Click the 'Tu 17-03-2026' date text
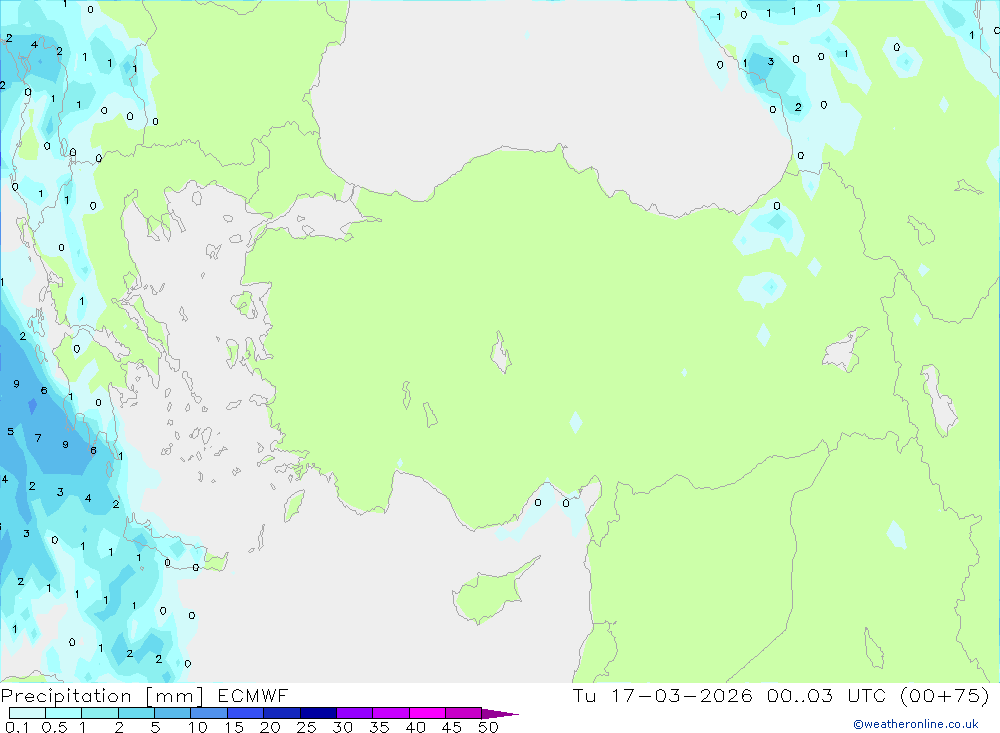1000x733 pixels. click(663, 695)
